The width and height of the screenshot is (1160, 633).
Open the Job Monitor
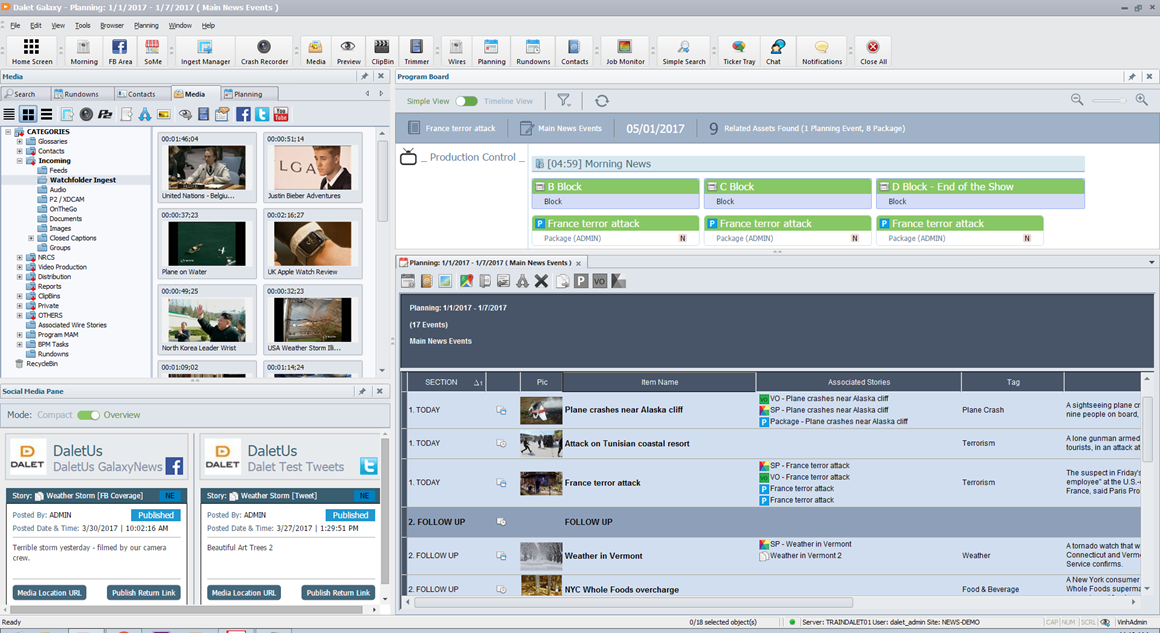tap(624, 51)
